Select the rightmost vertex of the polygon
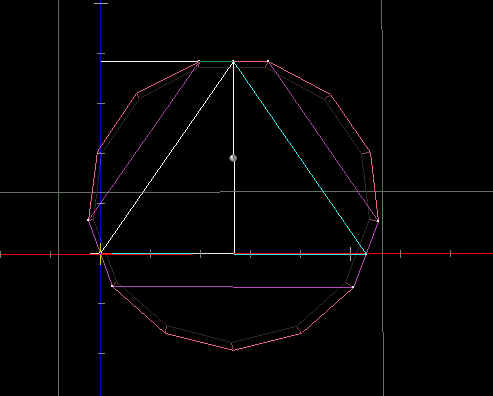Image resolution: width=493 pixels, height=396 pixels. 378,220
